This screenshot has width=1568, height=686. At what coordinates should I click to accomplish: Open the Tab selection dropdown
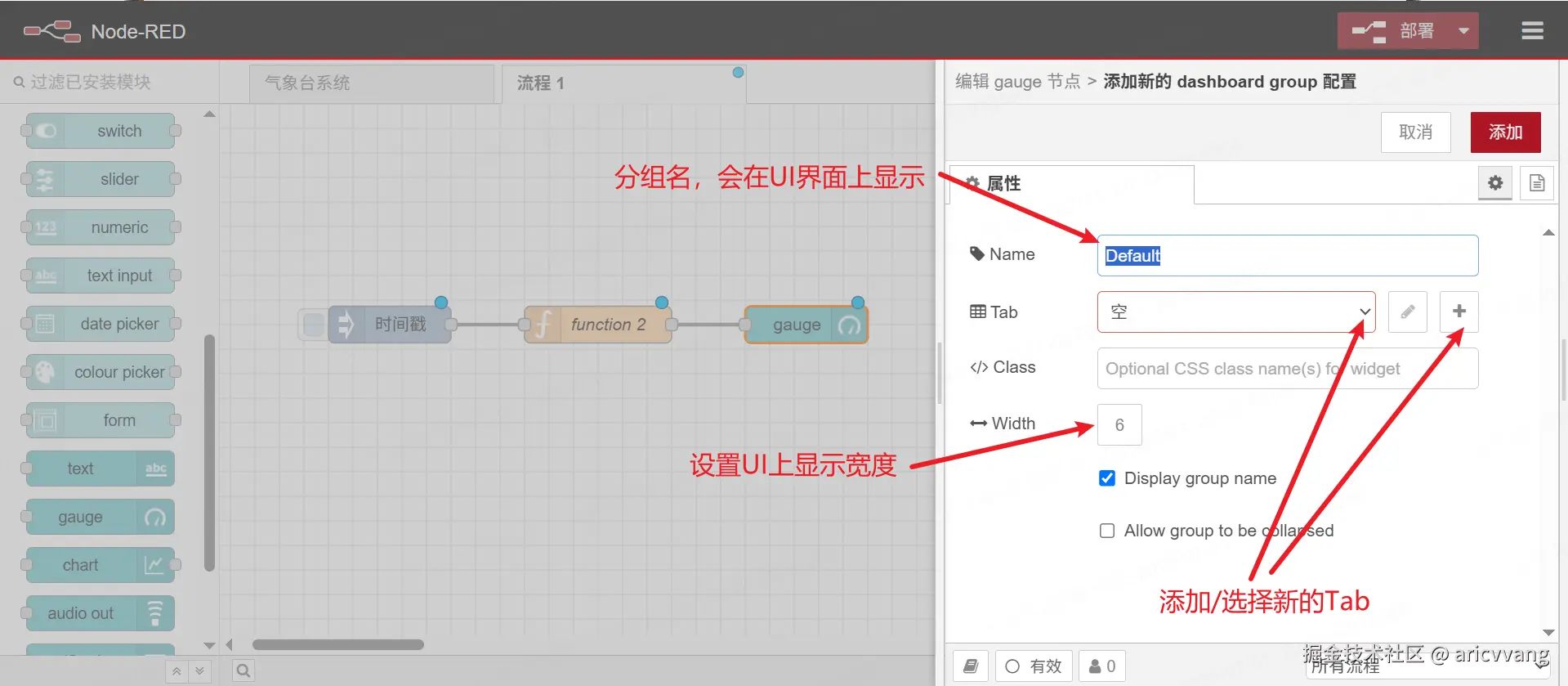tap(1236, 312)
